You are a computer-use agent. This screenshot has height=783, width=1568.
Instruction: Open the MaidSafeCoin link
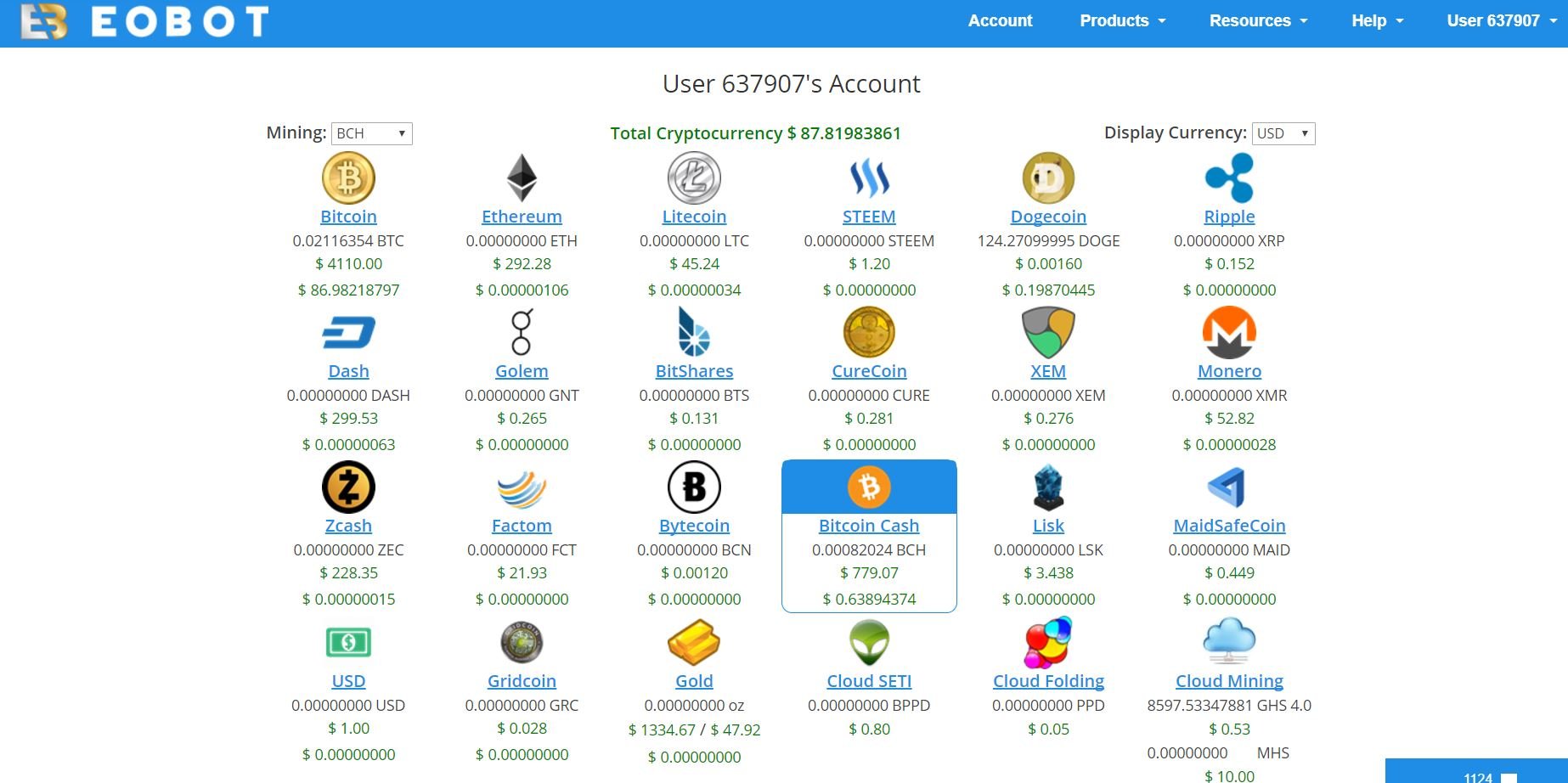(x=1229, y=526)
